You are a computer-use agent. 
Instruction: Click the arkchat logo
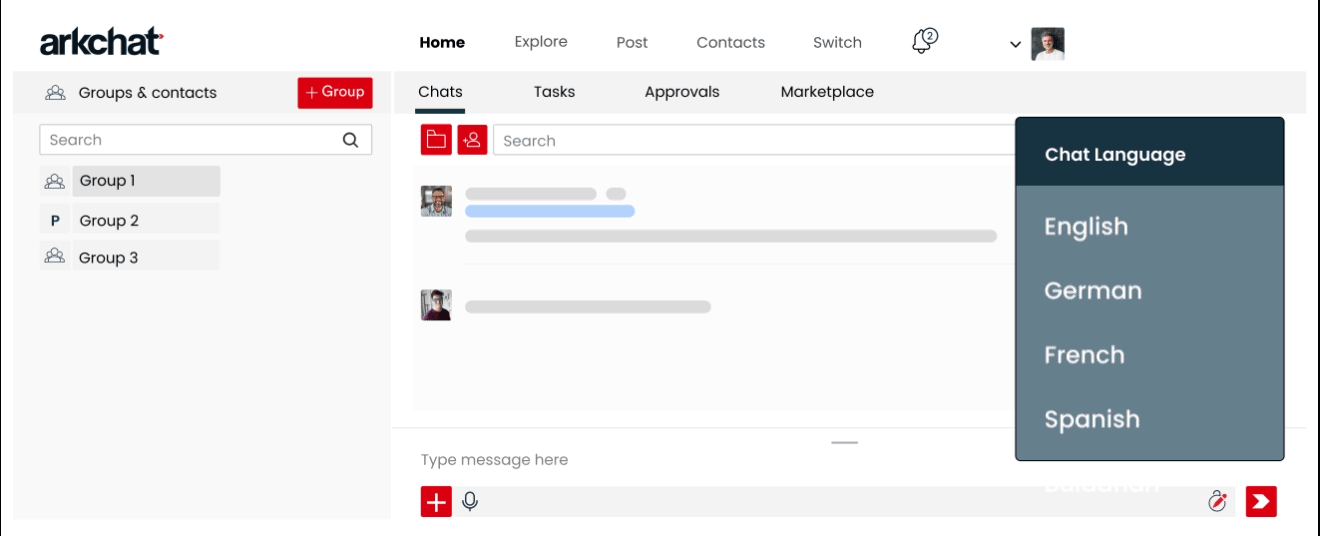101,42
